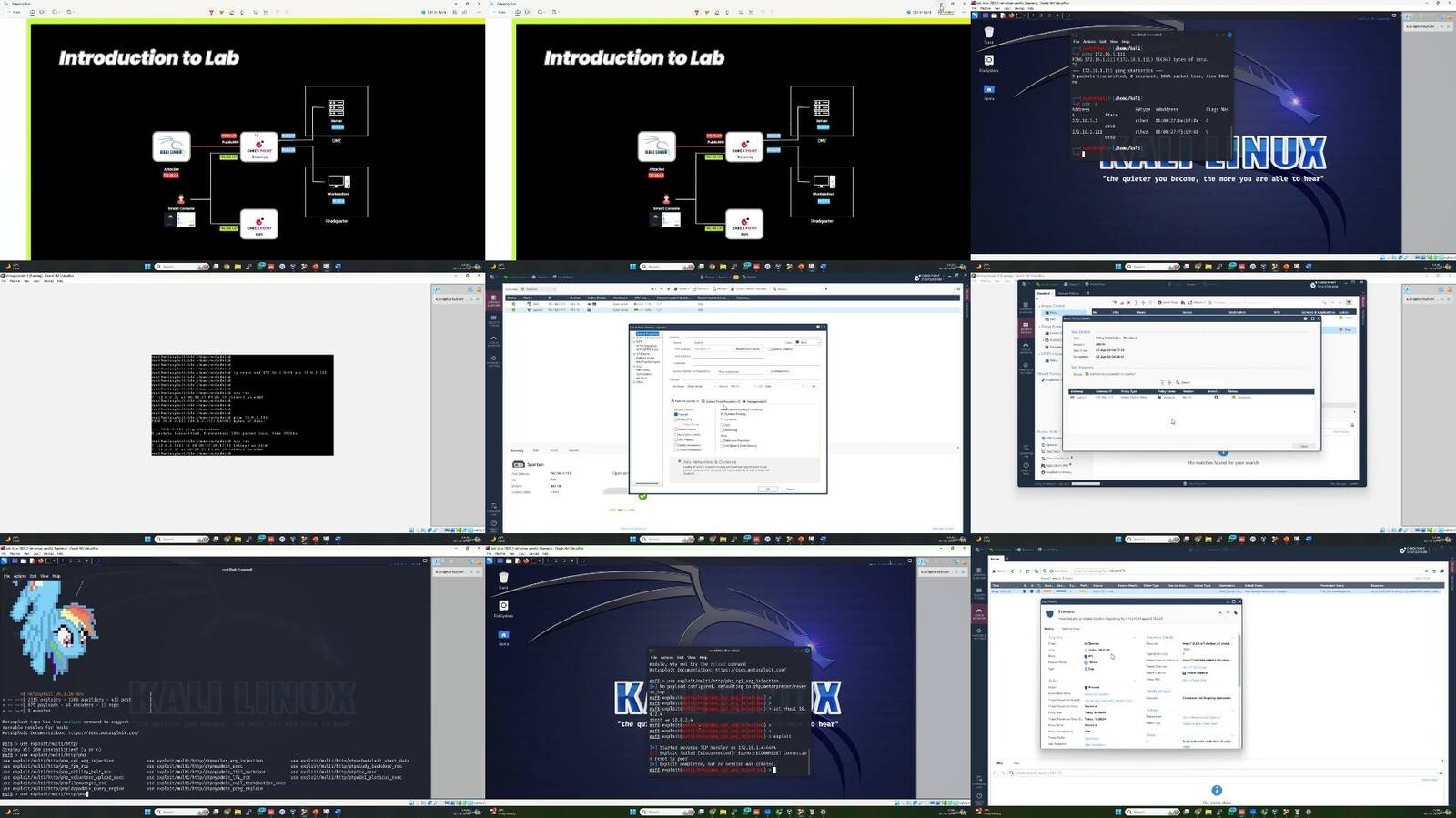This screenshot has height=818, width=1456.
Task: Select General Properties tree item in gateway dialog
Action: coord(647,334)
